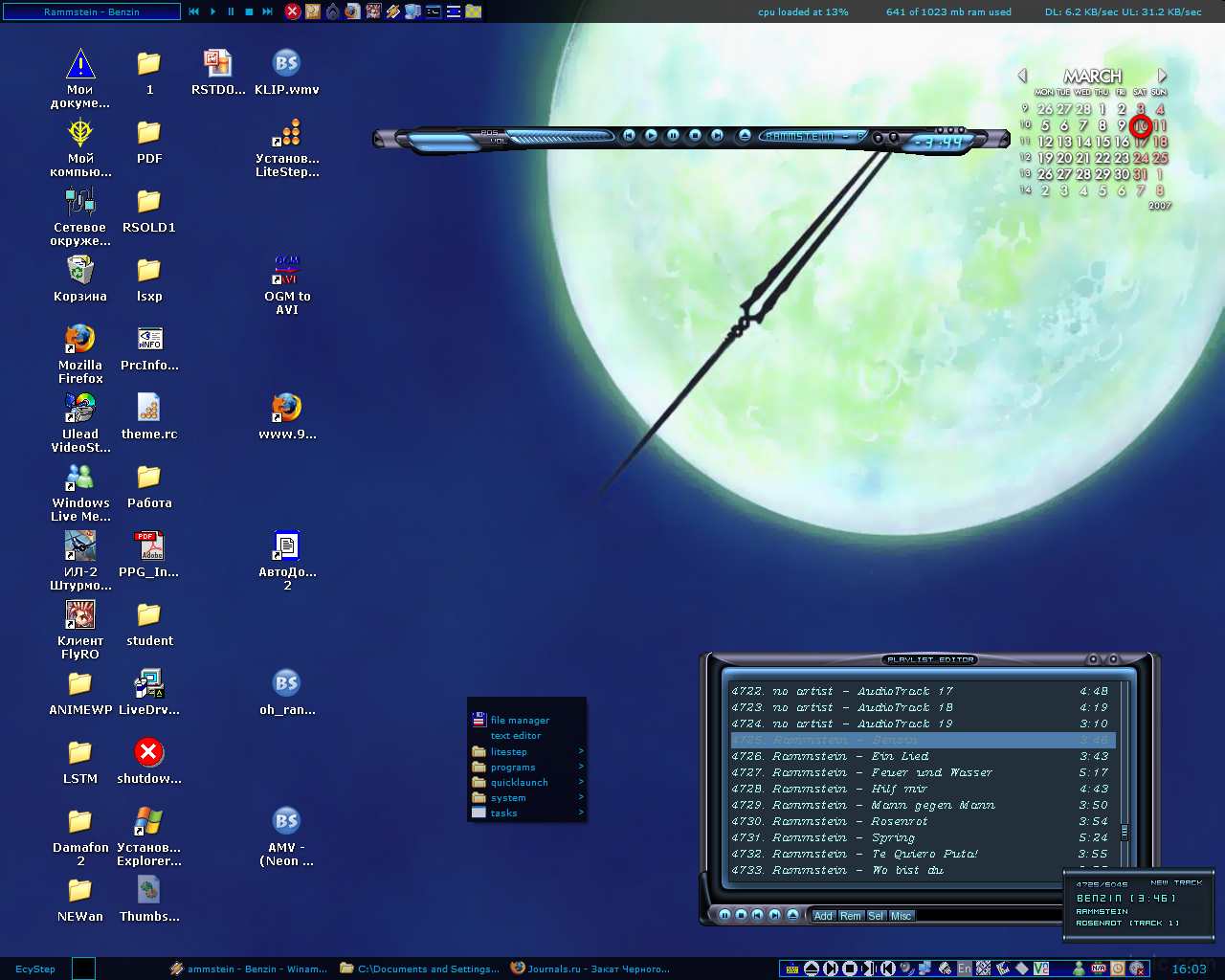Select playlist track 4730 Rosenrot

[921, 821]
